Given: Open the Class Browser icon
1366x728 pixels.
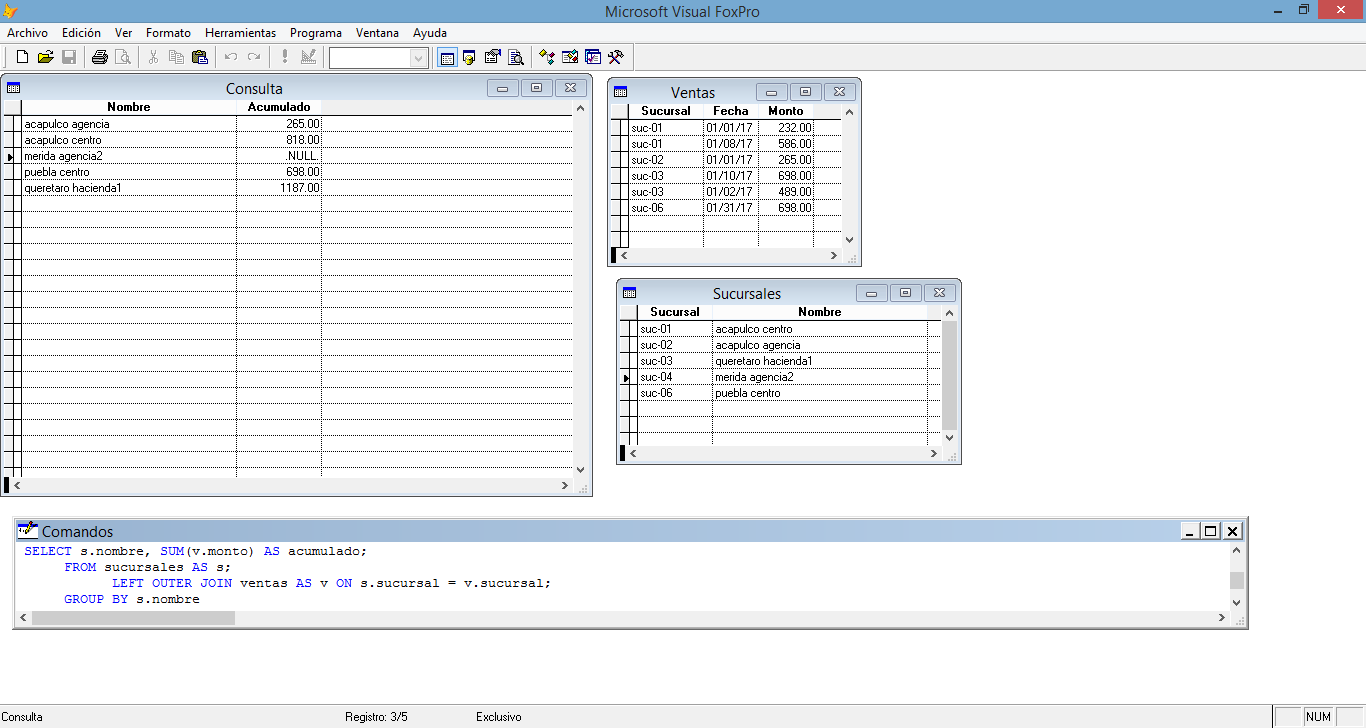Looking at the screenshot, I should [x=547, y=58].
